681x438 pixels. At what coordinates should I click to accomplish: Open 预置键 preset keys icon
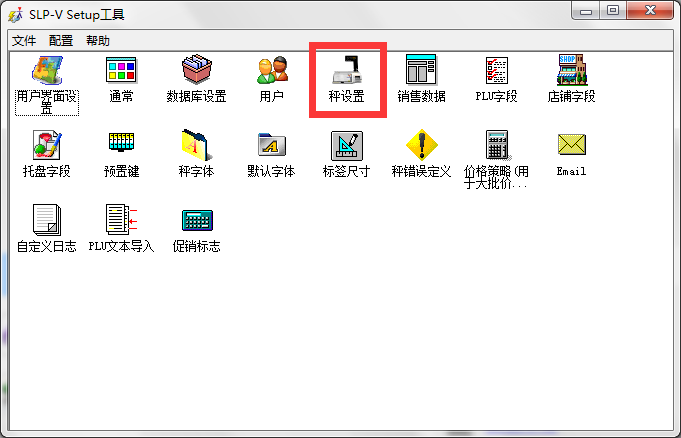pyautogui.click(x=121, y=142)
